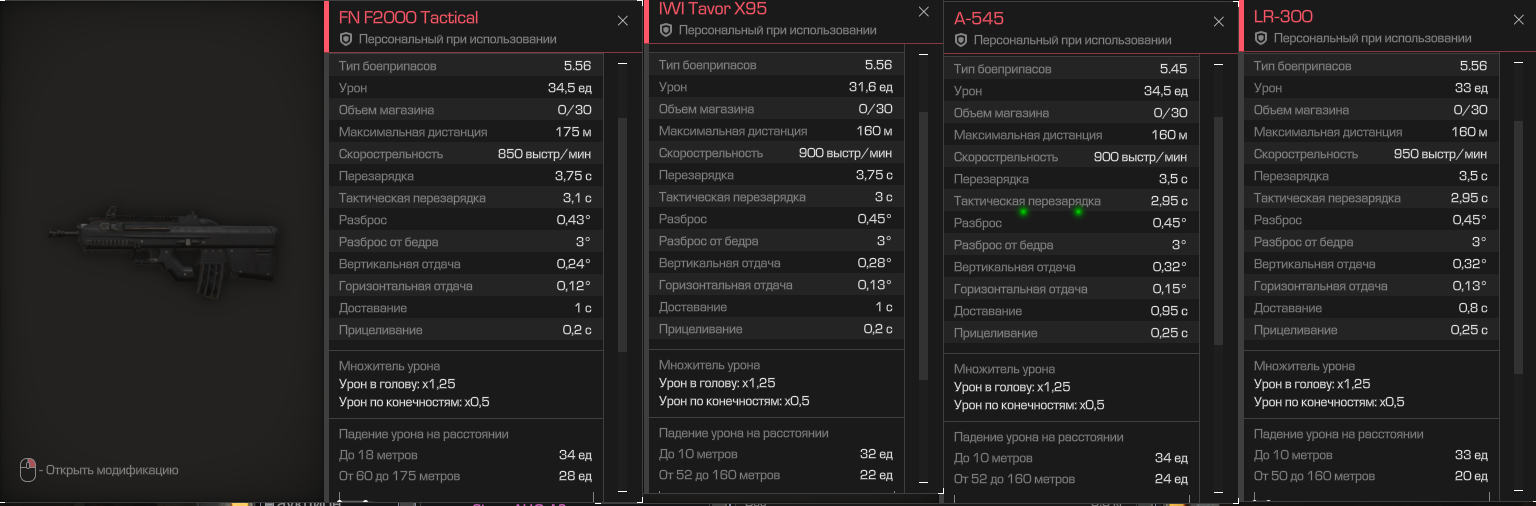Click Тактическая перезарядка 3,1 с in FN F2000 panel
This screenshot has height=506, width=1536.
(465, 198)
